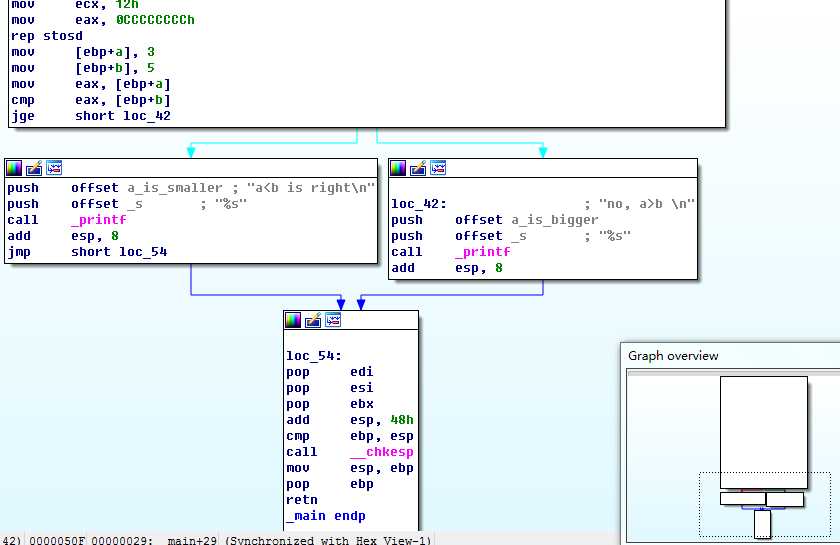Click the Graph overview panel title
Screen dimensions: 840x545
[x=673, y=356]
